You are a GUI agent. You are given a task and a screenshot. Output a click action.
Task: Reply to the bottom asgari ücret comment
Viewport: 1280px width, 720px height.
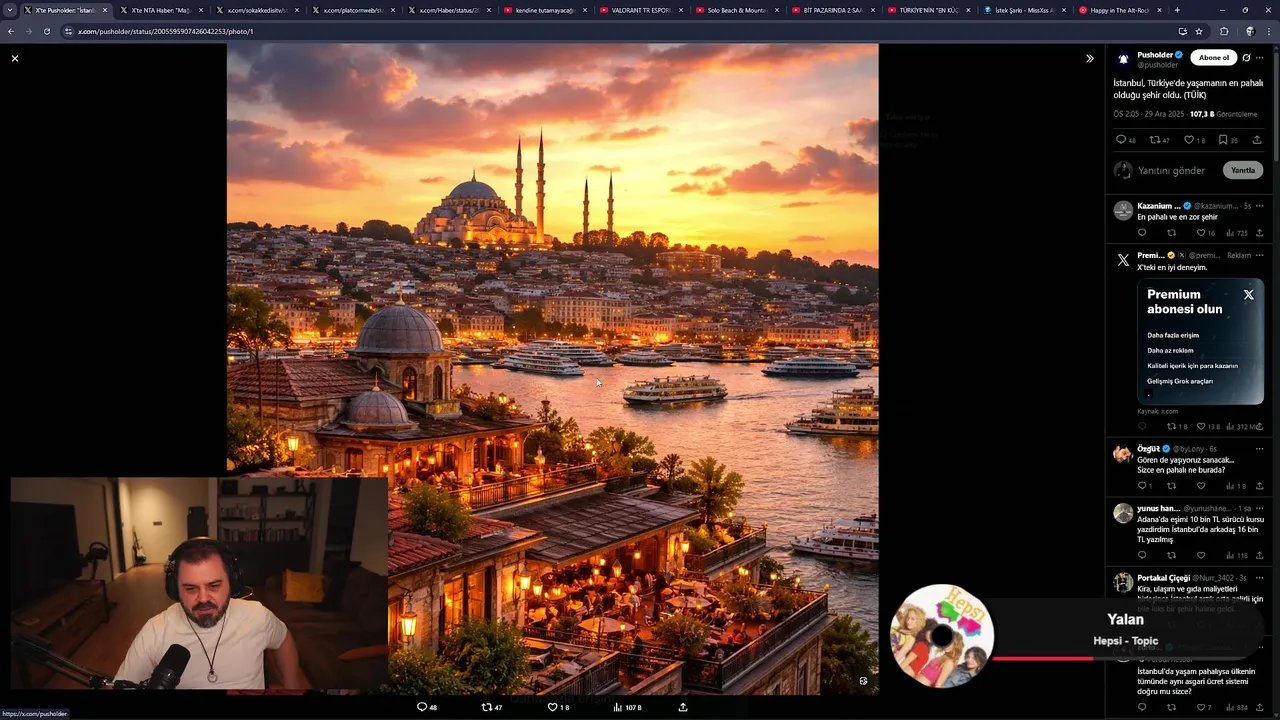point(1142,707)
